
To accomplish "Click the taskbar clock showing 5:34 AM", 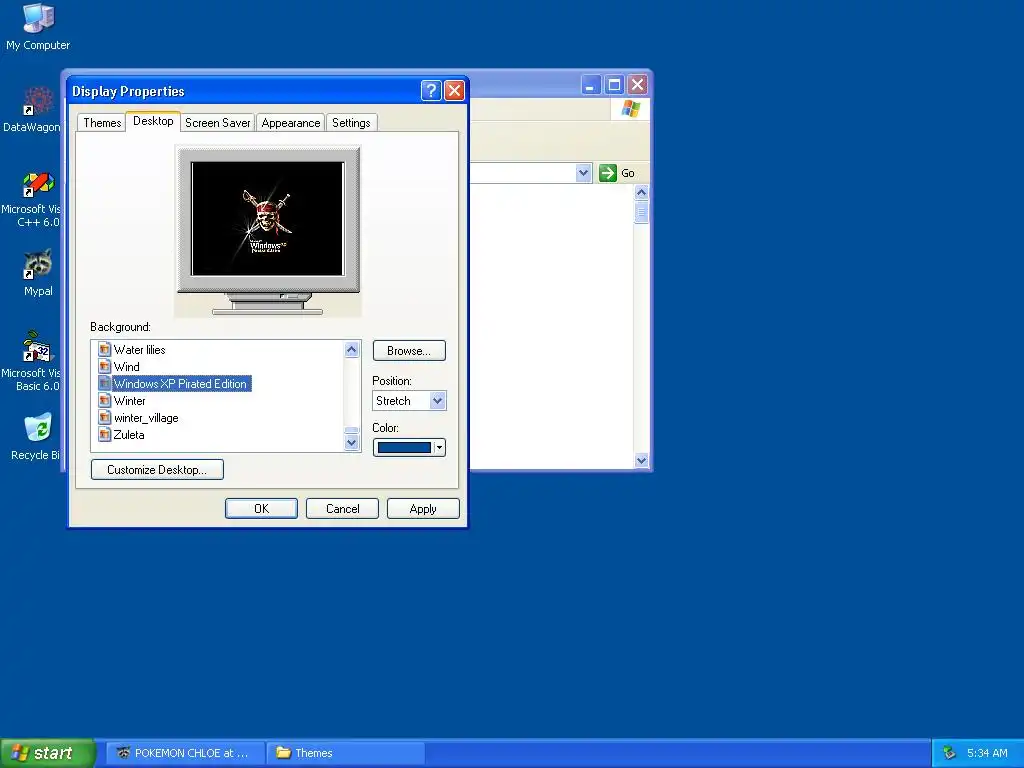I will point(987,753).
